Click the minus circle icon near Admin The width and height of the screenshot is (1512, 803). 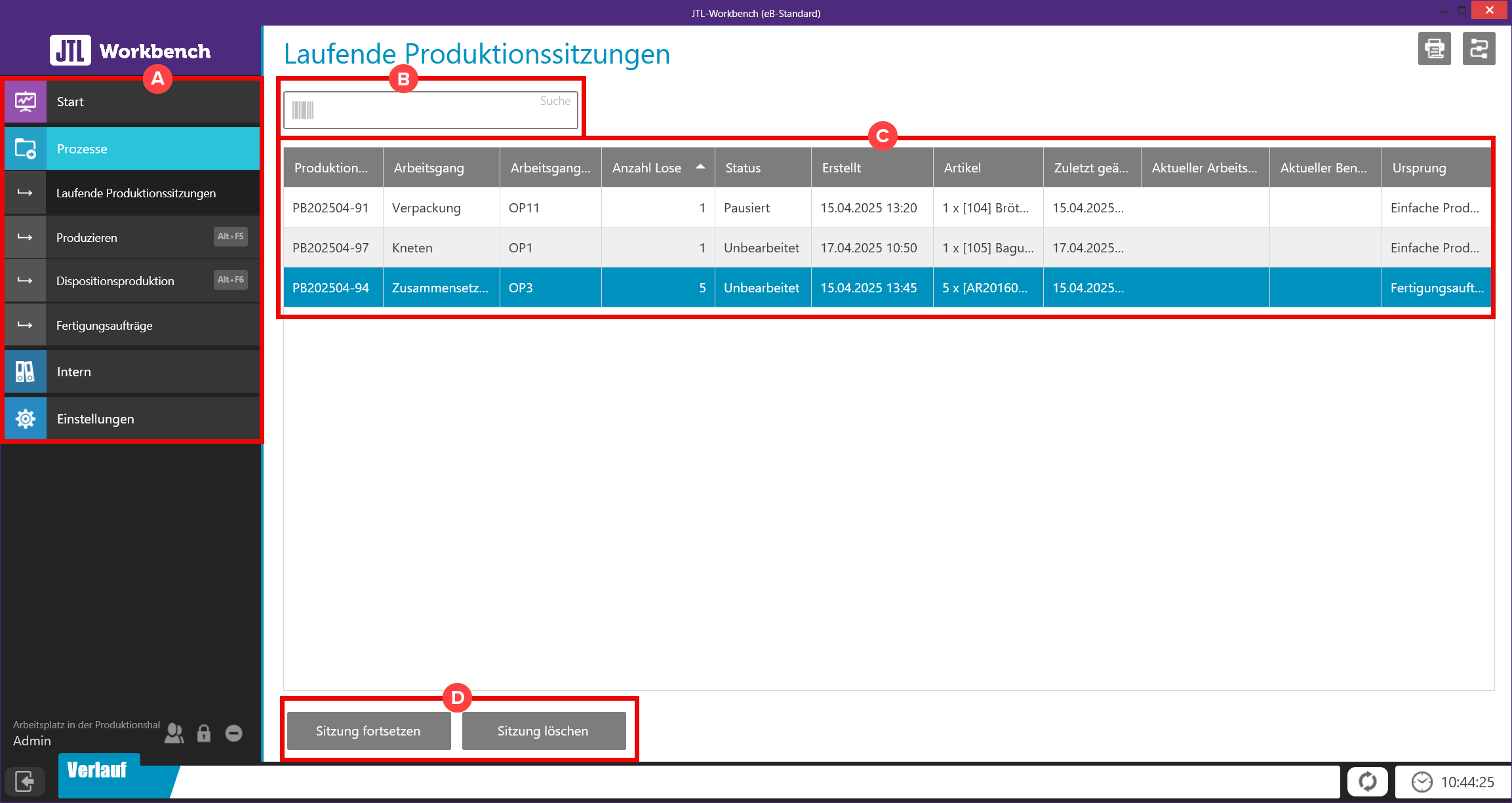(234, 733)
